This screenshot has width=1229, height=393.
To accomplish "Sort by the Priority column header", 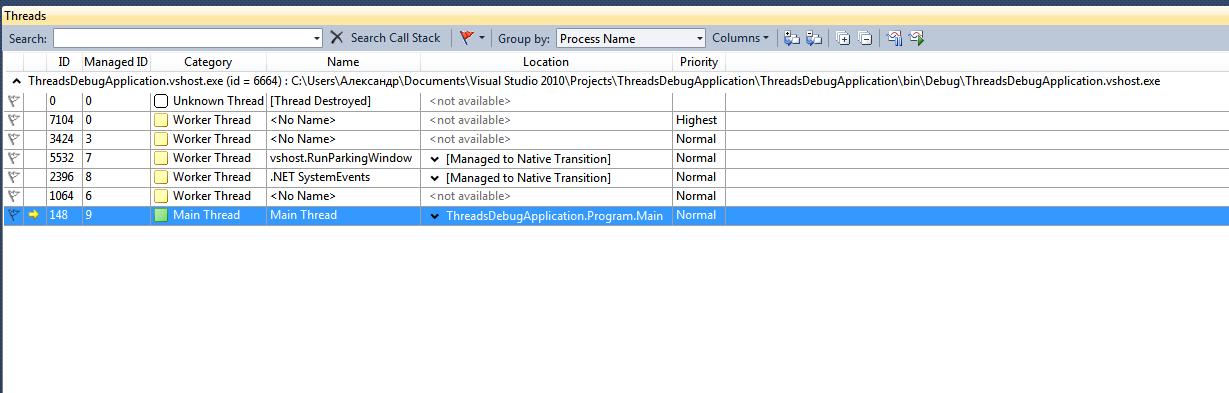I will [x=698, y=62].
